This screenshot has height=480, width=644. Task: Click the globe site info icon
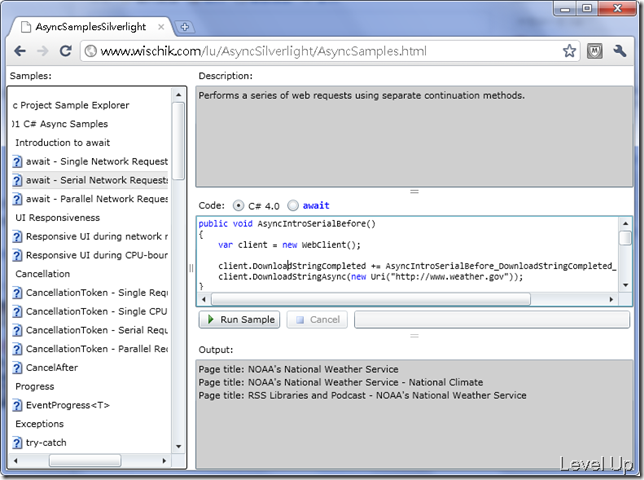tap(90, 51)
